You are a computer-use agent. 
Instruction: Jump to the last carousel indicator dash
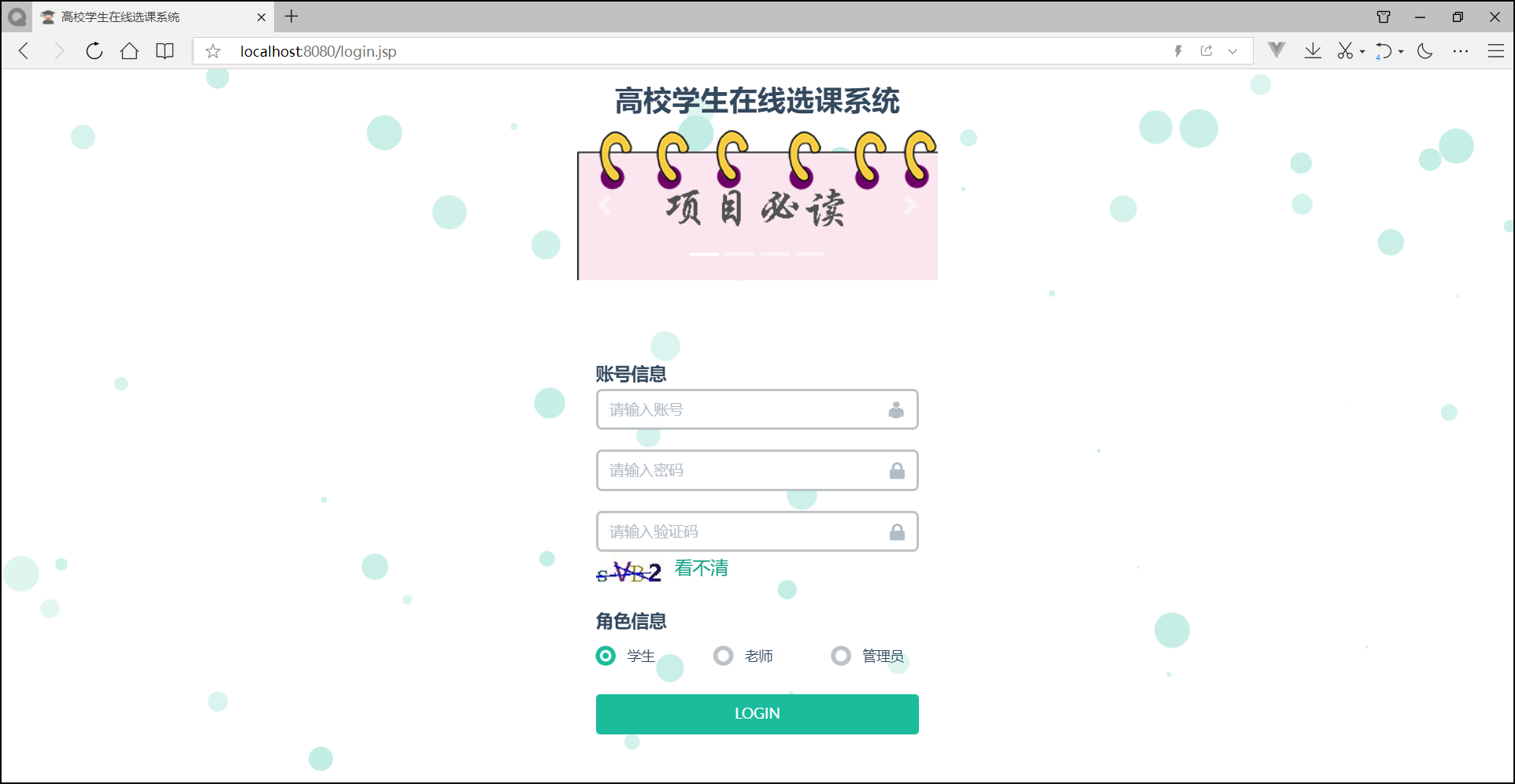tap(811, 254)
